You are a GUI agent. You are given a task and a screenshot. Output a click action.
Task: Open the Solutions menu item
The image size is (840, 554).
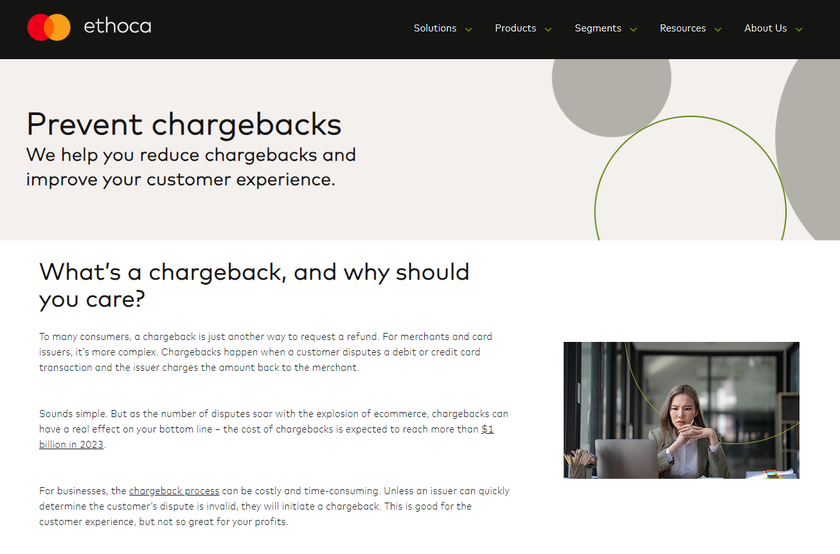435,28
